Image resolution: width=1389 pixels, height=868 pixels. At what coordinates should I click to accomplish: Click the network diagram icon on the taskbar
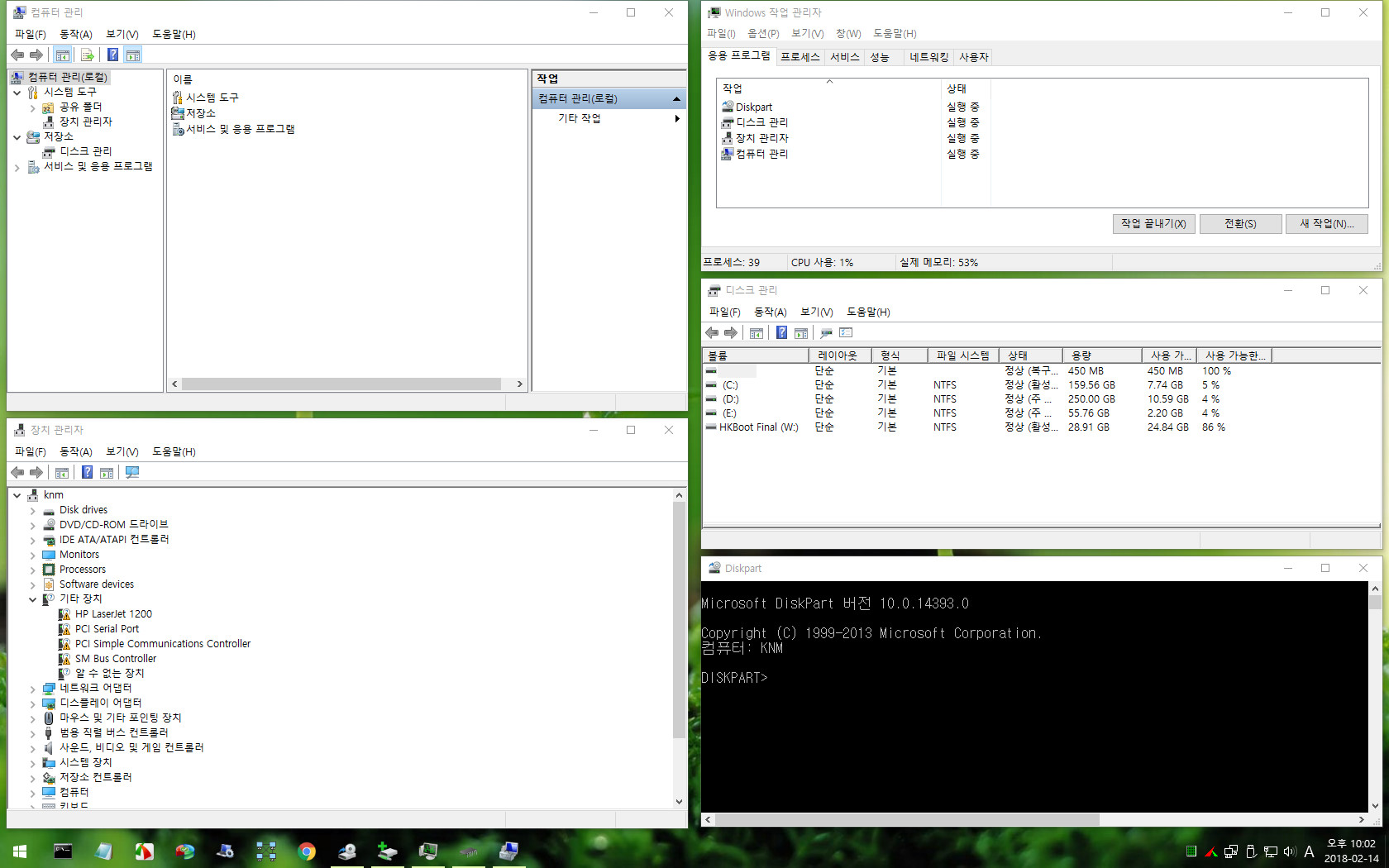pyautogui.click(x=266, y=851)
